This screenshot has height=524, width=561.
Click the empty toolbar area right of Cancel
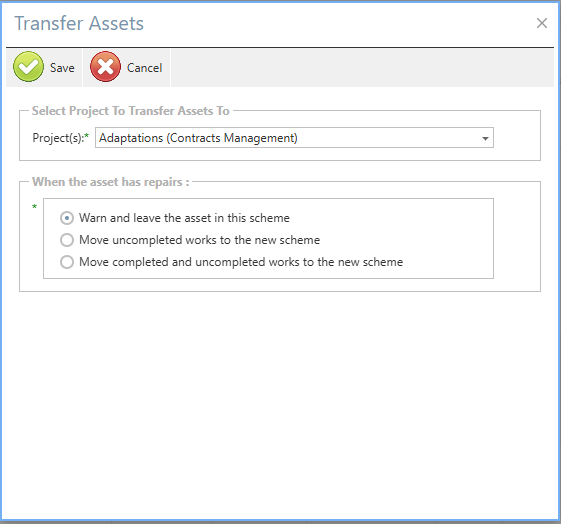[x=362, y=68]
